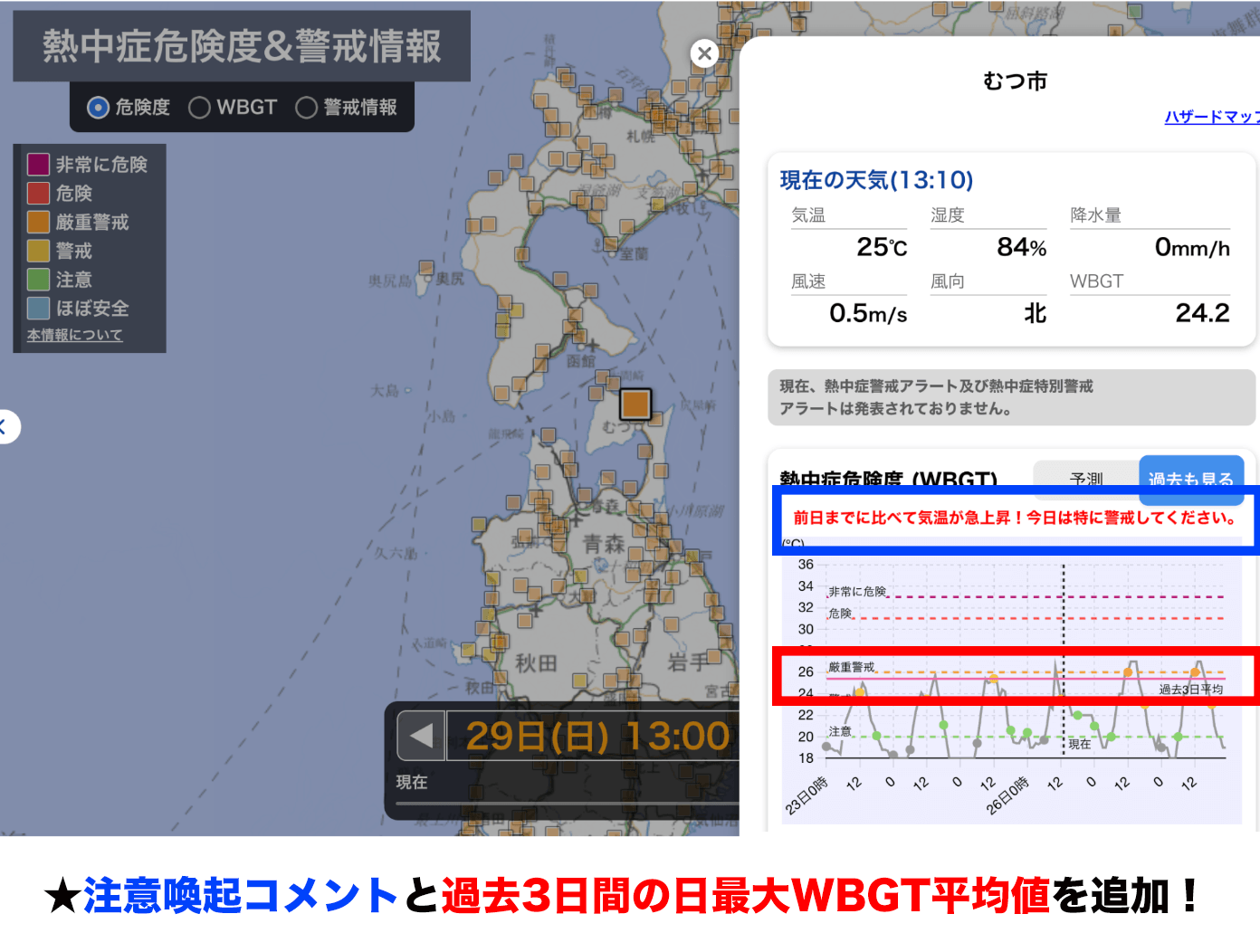
Task: Switch to the 過去も見る tab
Action: click(1190, 476)
